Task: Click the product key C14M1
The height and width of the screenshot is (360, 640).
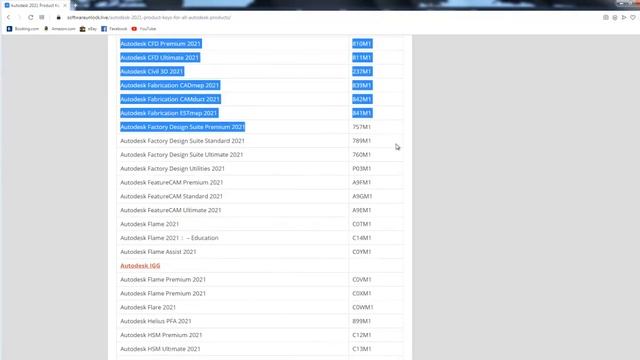Action: coord(362,238)
